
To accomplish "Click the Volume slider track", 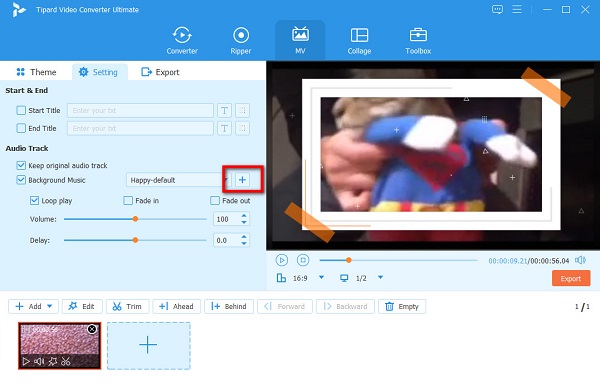I will point(135,219).
